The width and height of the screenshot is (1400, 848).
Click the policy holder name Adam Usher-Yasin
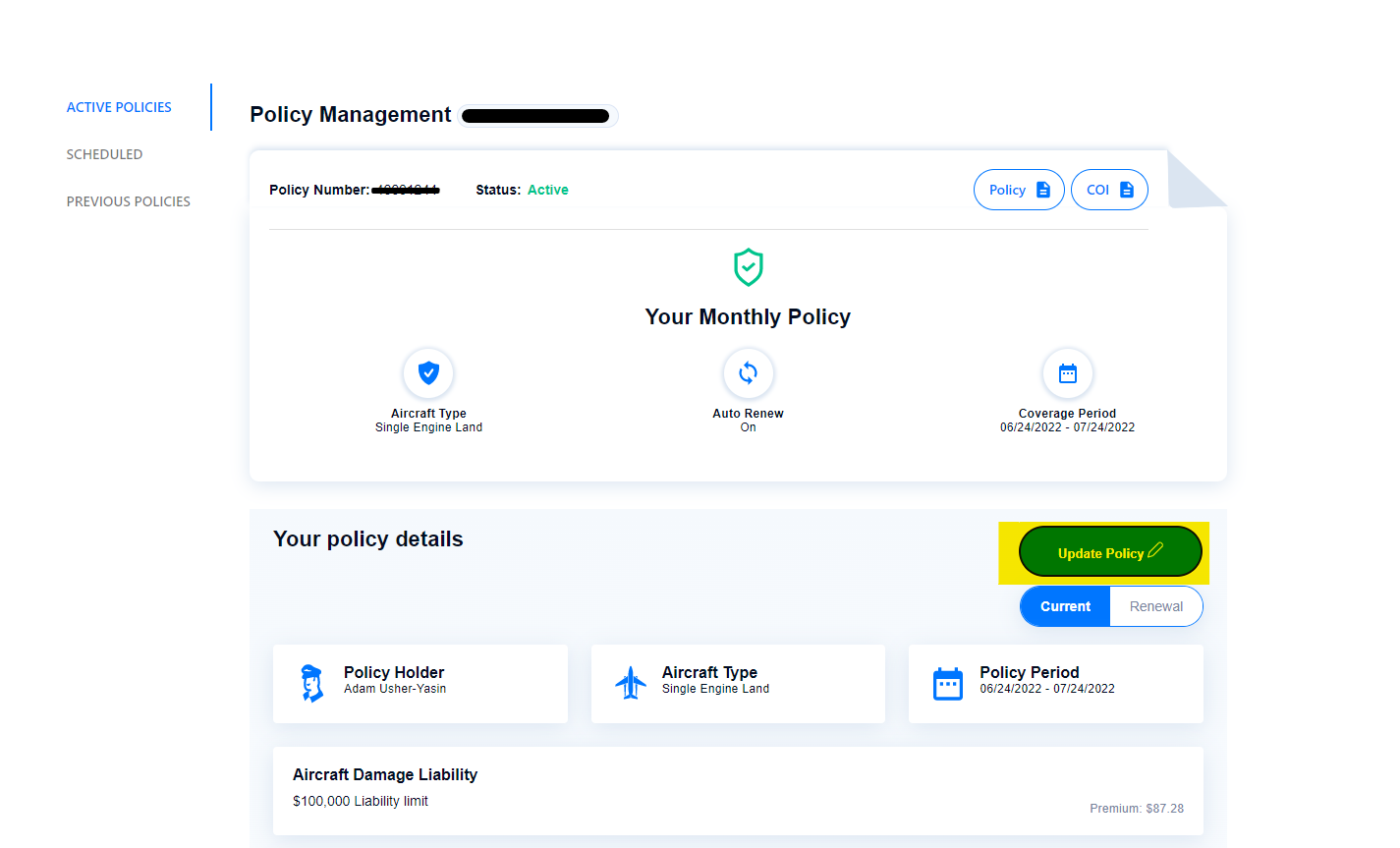395,689
